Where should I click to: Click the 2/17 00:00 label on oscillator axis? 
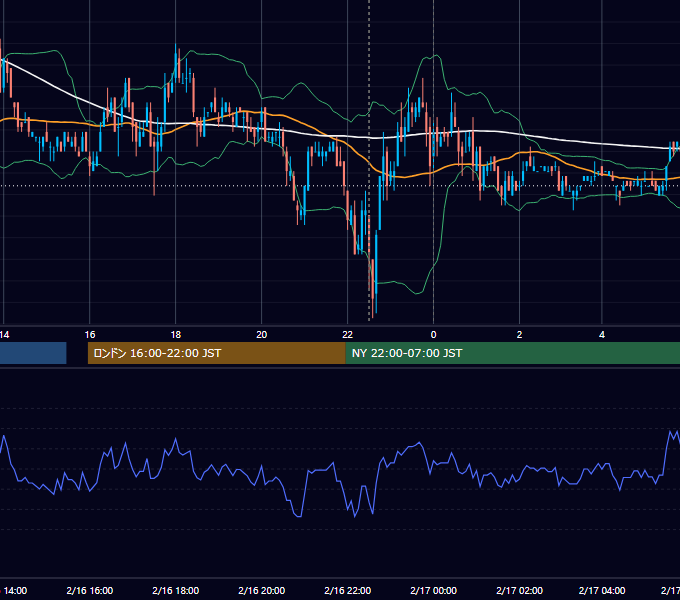433,590
